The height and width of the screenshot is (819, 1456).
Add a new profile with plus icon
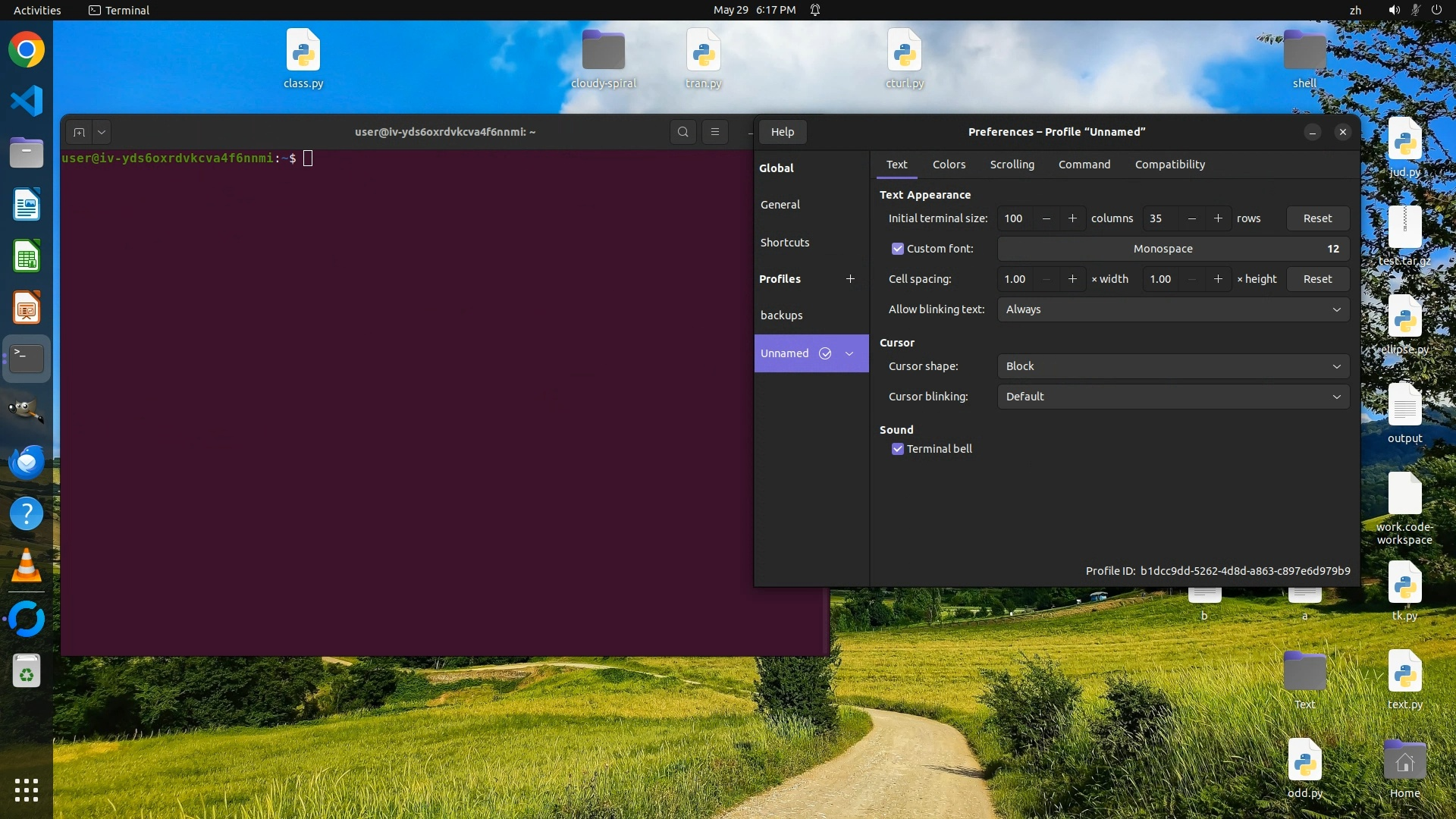tap(850, 279)
